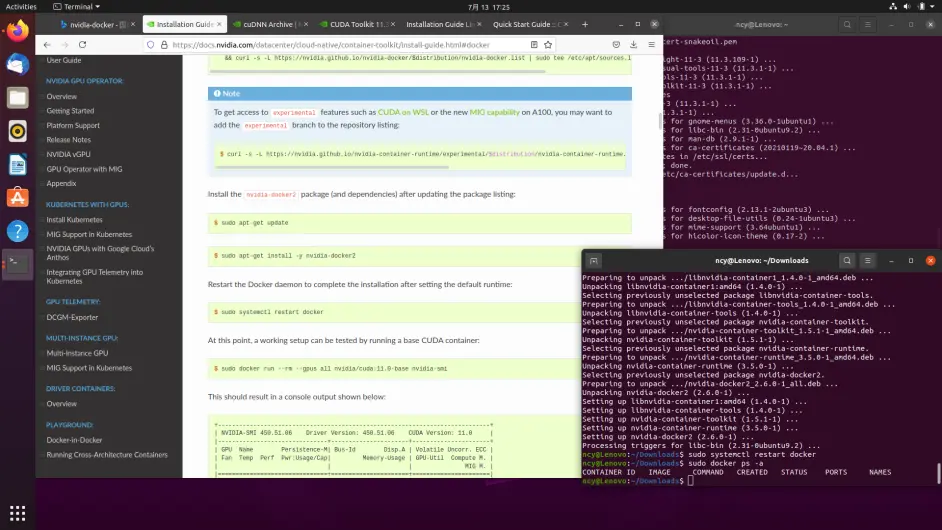This screenshot has width=942, height=530.
Task: Open Getting Started in sidebar
Action: [70, 111]
